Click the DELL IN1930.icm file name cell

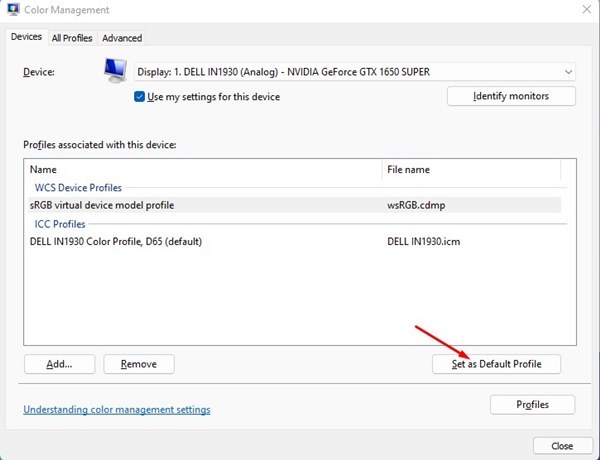coord(424,241)
